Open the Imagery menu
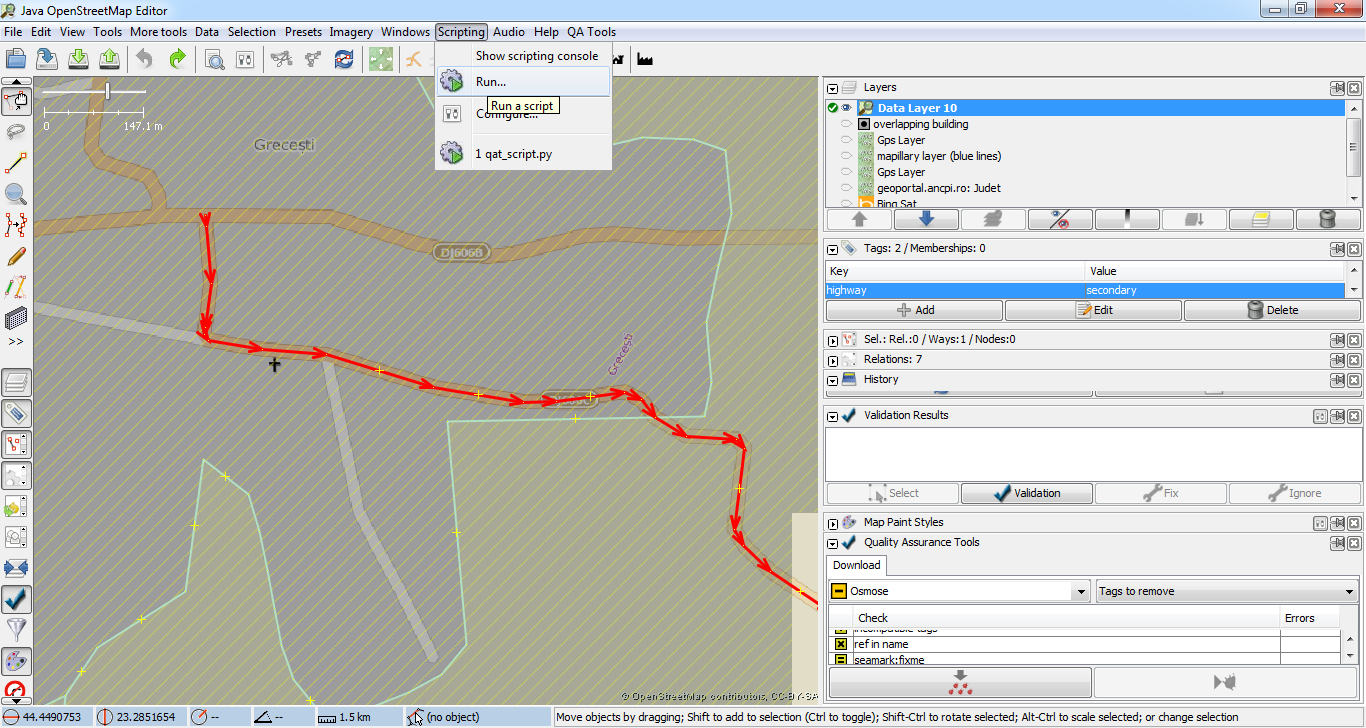The image size is (1366, 728). click(351, 32)
